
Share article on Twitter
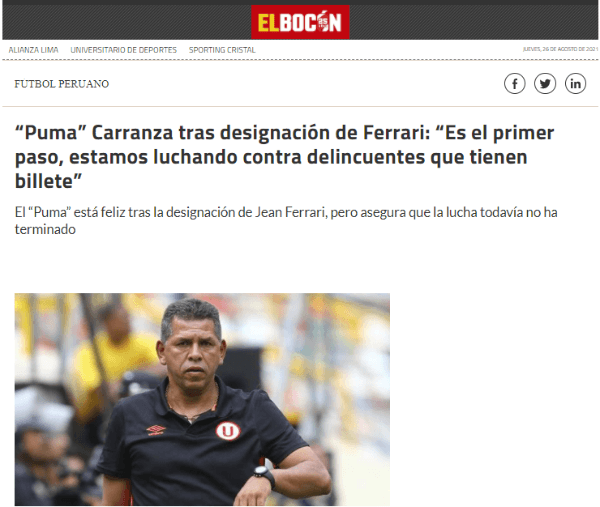tap(545, 83)
